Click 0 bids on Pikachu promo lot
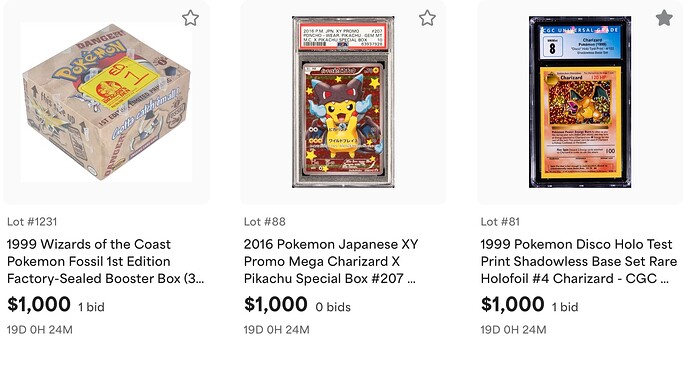 333,307
